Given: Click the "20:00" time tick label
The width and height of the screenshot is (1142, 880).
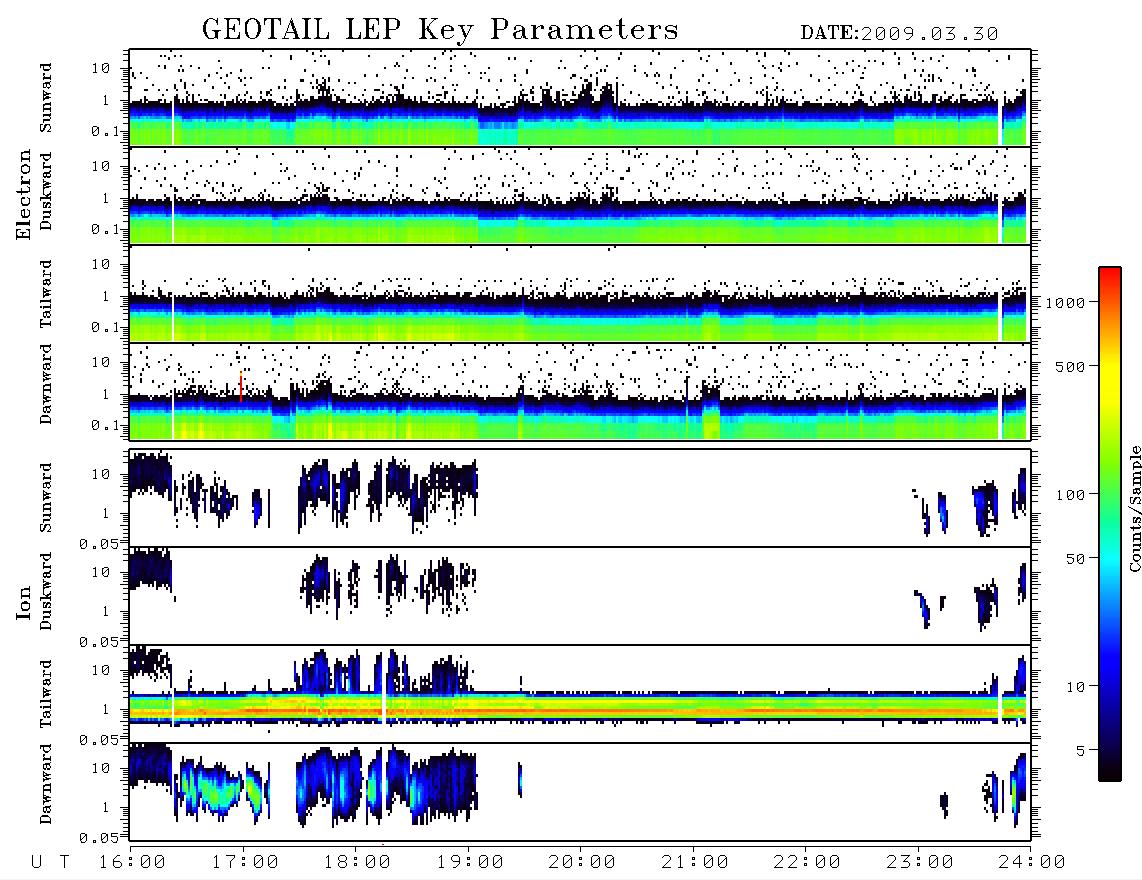Looking at the screenshot, I should [x=582, y=862].
